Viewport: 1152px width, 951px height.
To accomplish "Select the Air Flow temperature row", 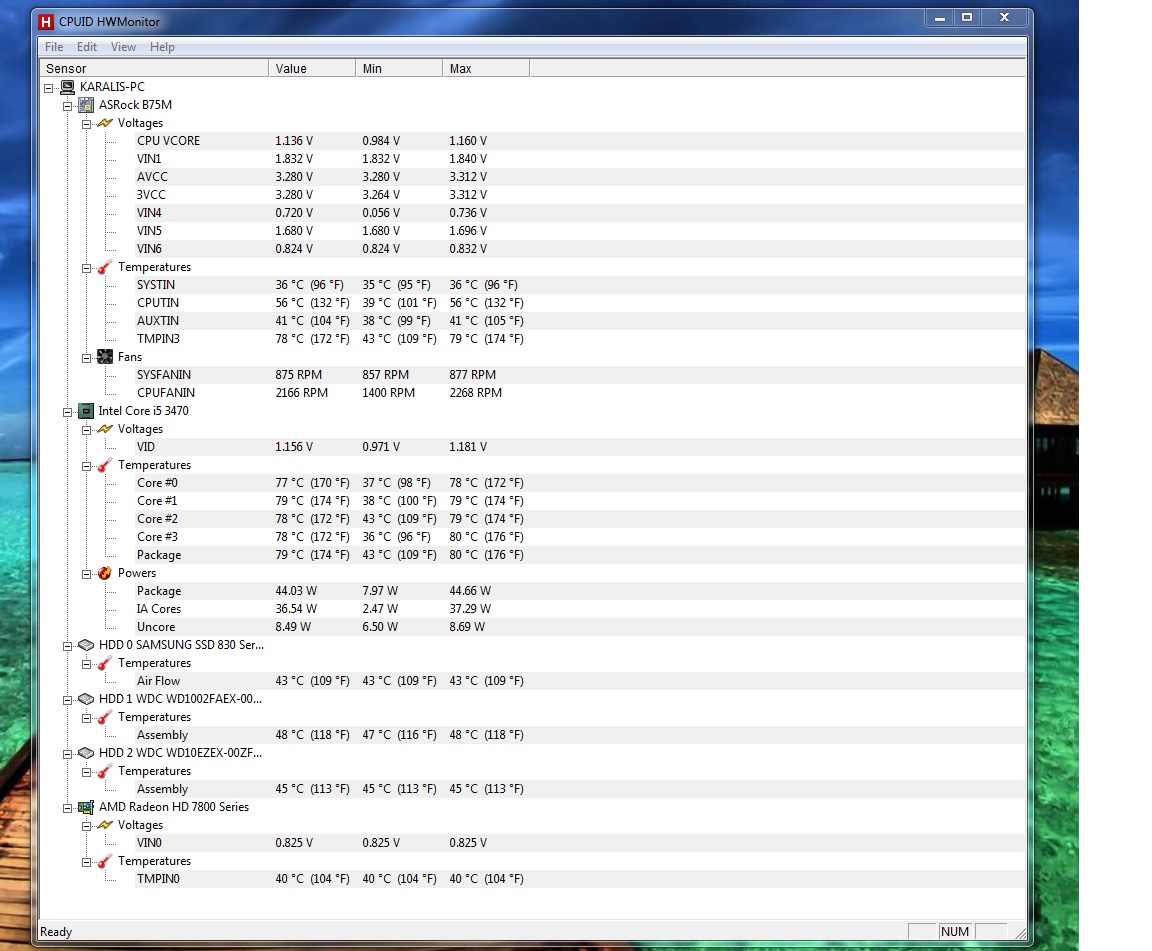I will (580, 681).
